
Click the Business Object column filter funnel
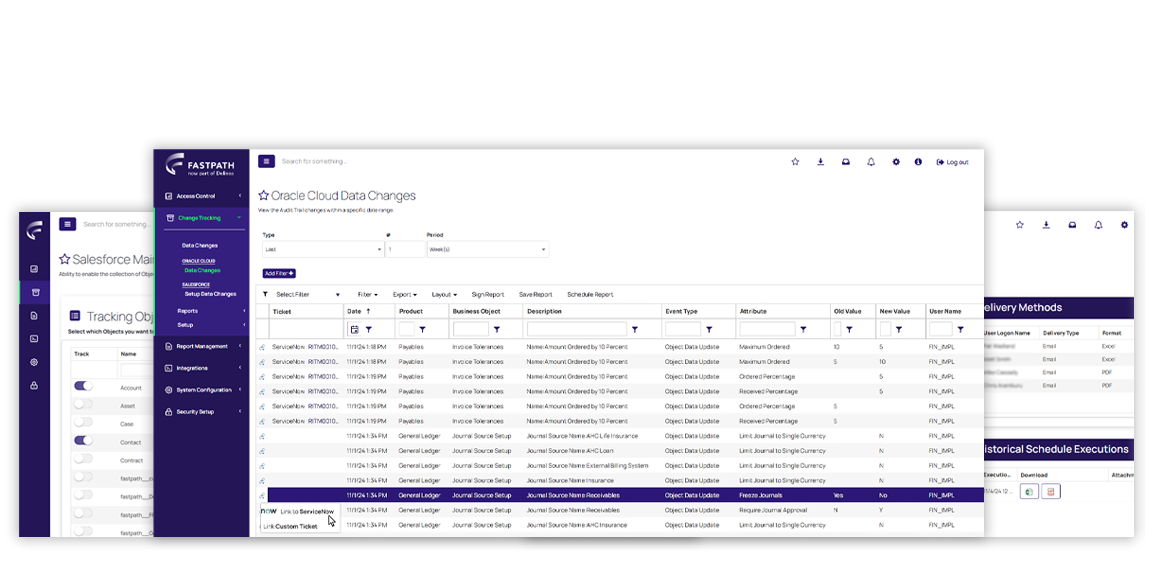(x=497, y=330)
